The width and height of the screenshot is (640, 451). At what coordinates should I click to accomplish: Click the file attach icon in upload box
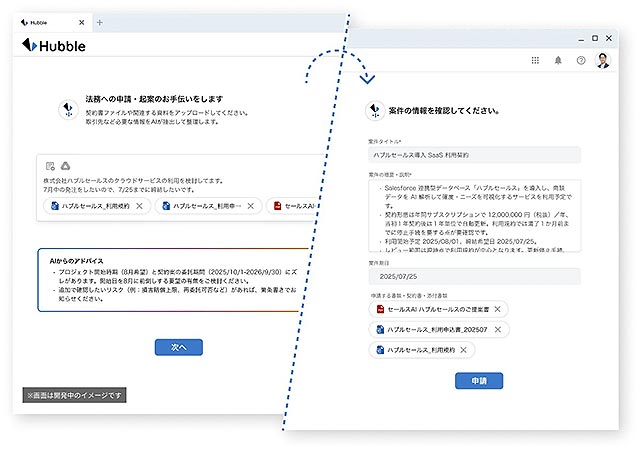pyautogui.click(x=50, y=166)
